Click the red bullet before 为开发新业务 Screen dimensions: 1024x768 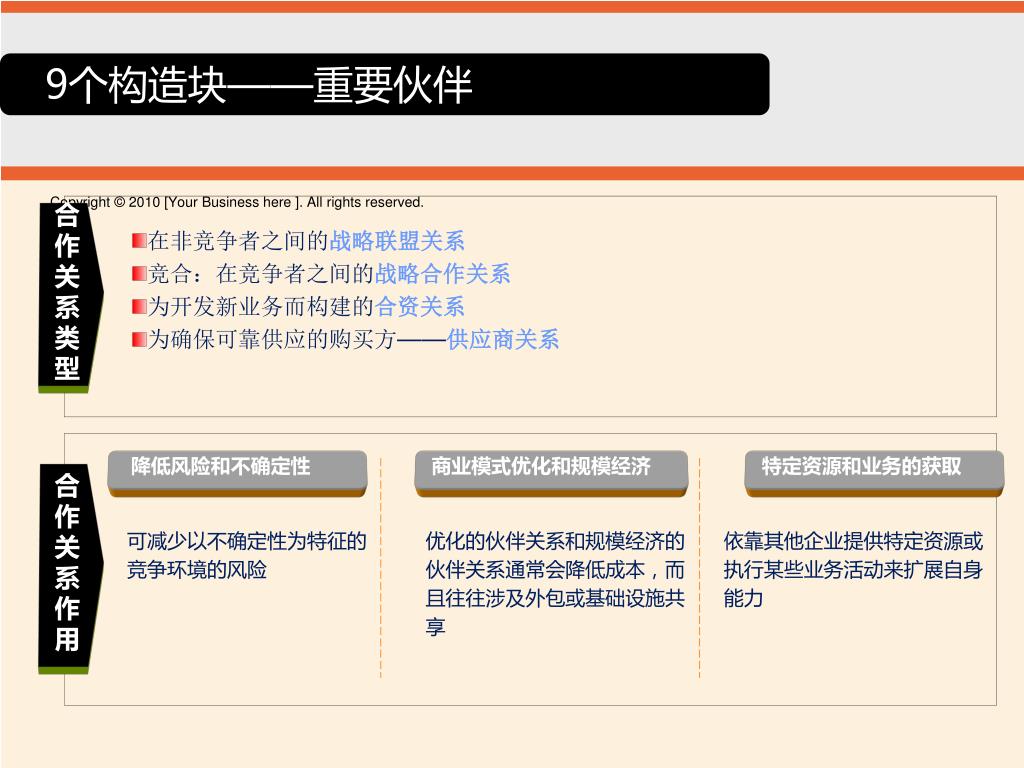[139, 306]
